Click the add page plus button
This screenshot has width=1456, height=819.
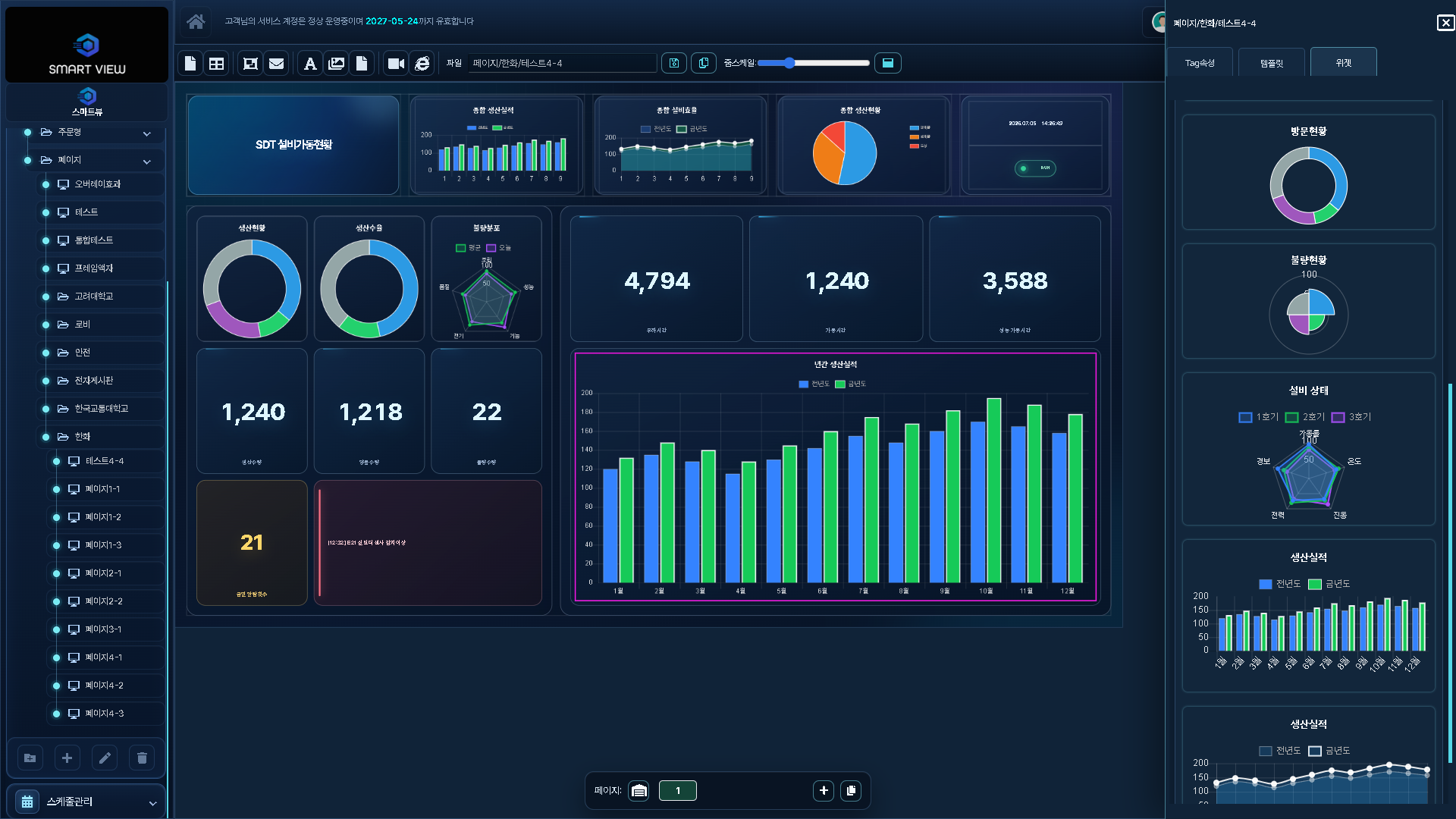click(824, 791)
